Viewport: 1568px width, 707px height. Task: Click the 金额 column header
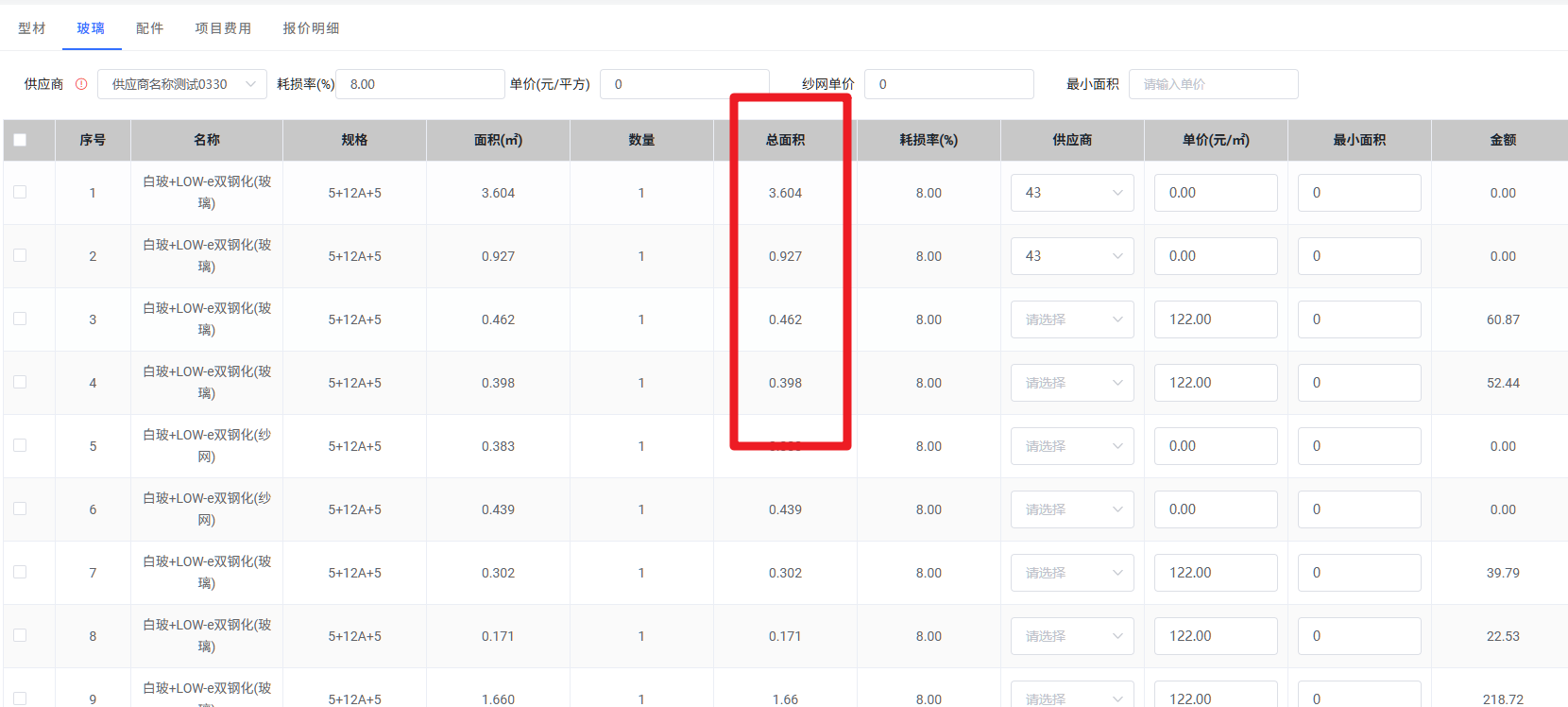pyautogui.click(x=1502, y=140)
